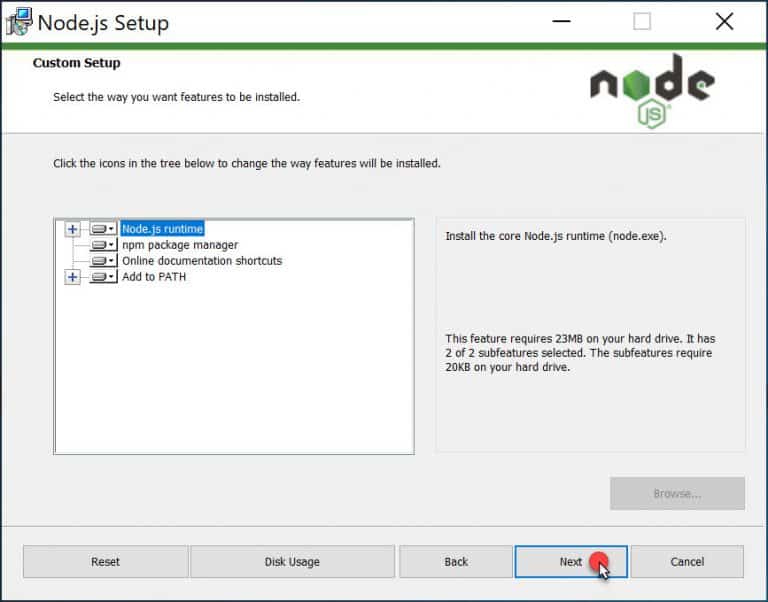Select npm package manager feature
The image size is (768, 602).
tap(180, 245)
